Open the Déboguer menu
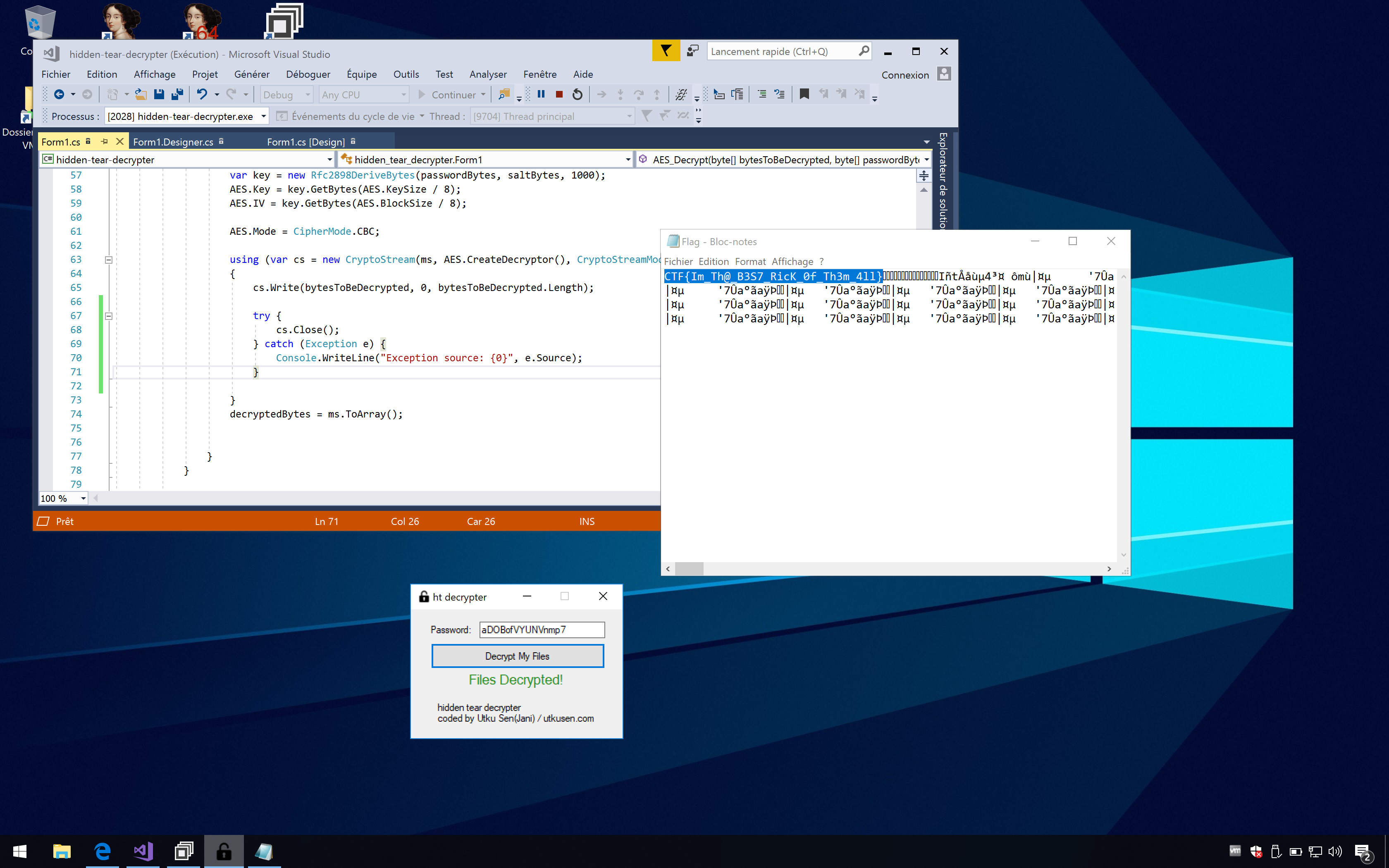Viewport: 1389px width, 868px height. (308, 74)
